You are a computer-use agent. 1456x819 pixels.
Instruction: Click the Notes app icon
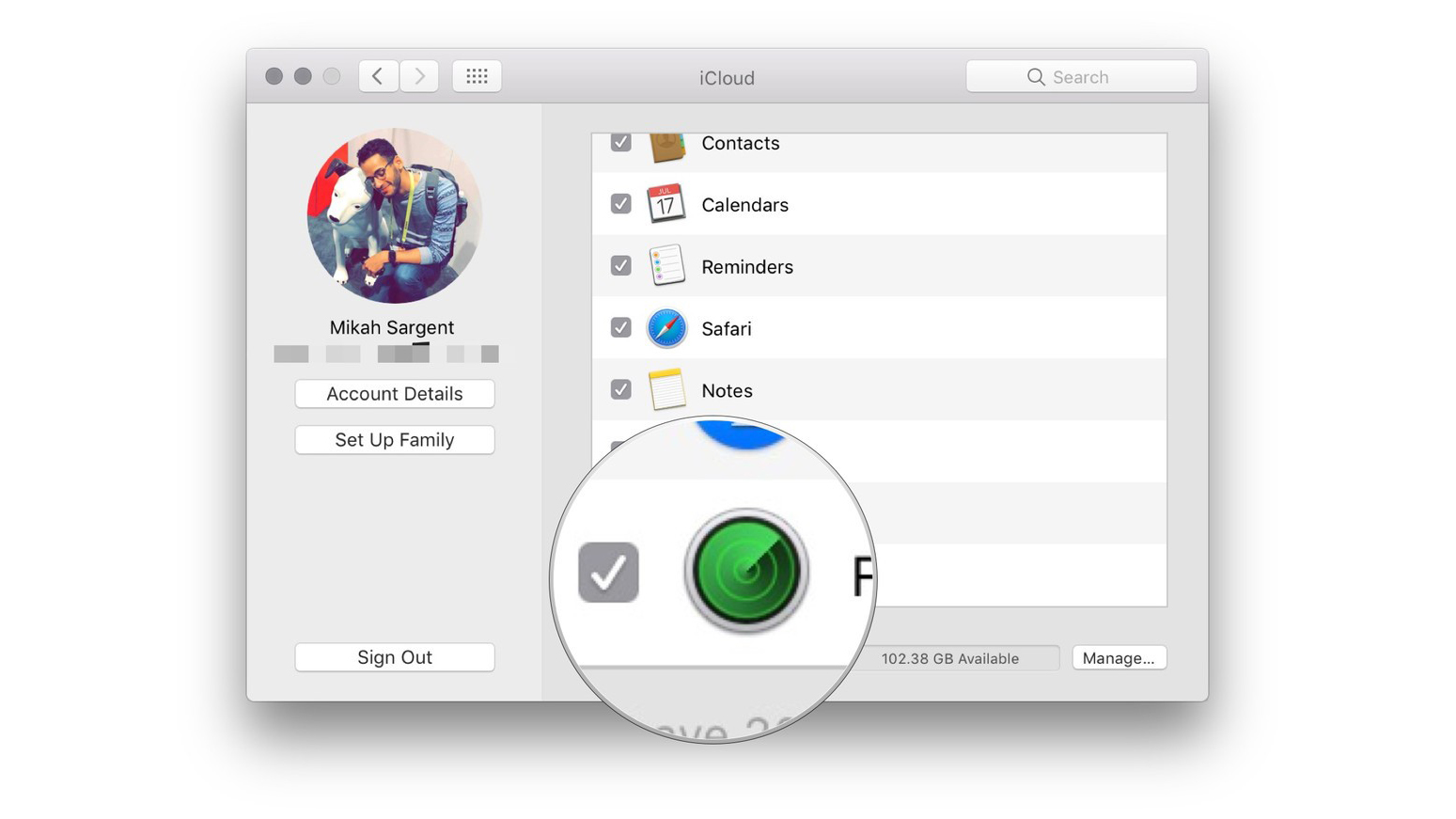click(x=666, y=390)
